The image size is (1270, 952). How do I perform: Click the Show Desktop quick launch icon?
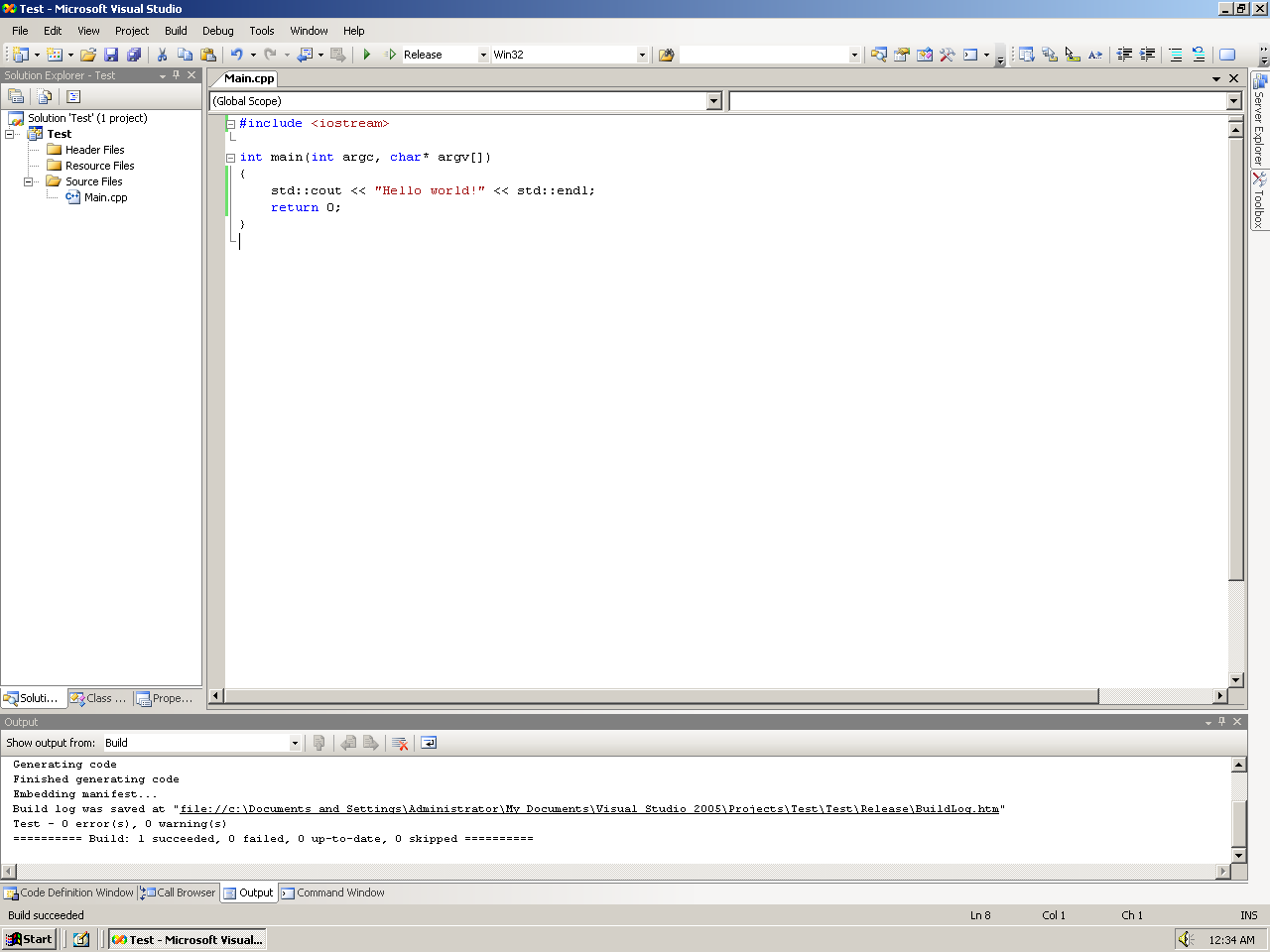[x=81, y=939]
